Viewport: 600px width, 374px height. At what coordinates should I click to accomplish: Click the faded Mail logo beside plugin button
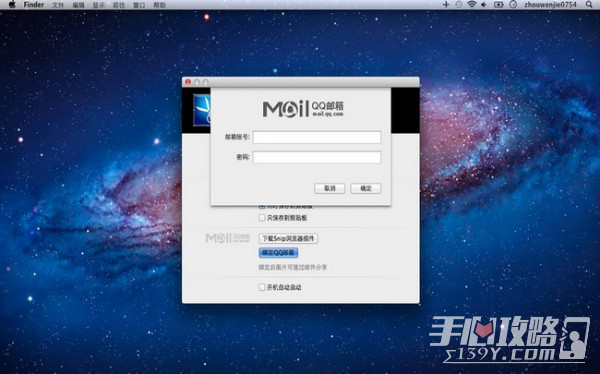[x=227, y=238]
